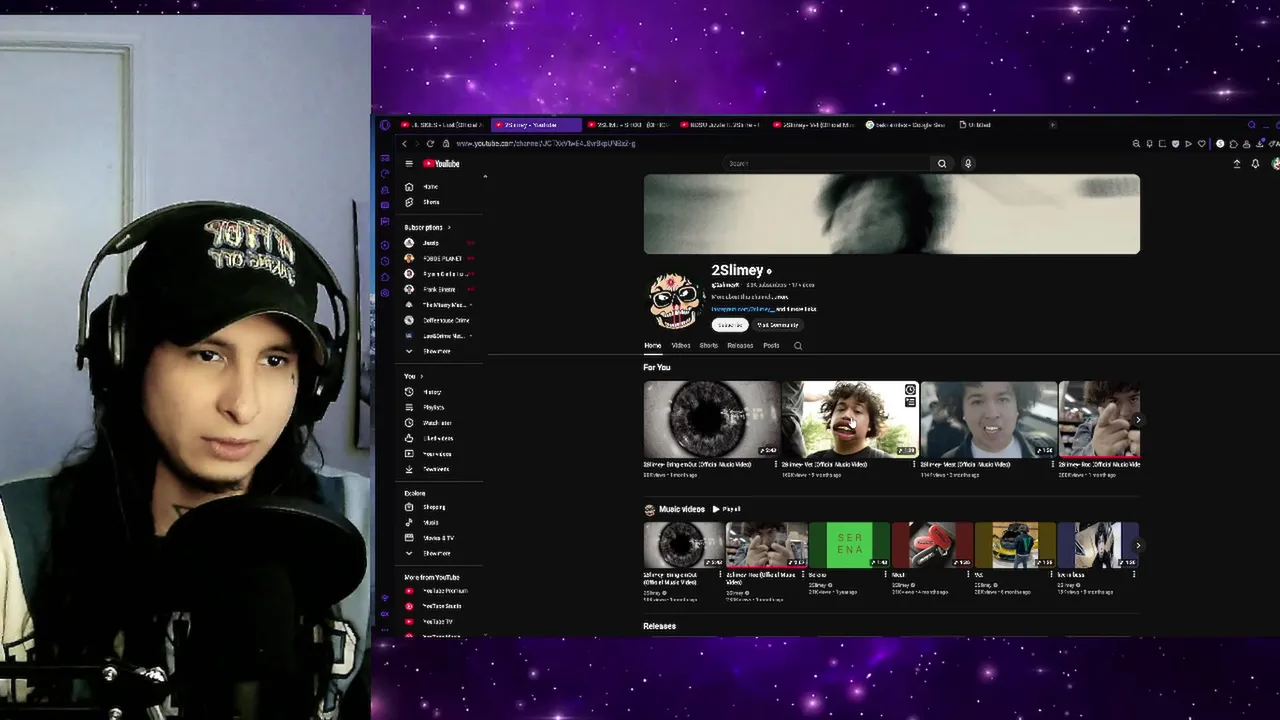Open the channel Instagram link
This screenshot has width=1280, height=720.
pyautogui.click(x=743, y=309)
